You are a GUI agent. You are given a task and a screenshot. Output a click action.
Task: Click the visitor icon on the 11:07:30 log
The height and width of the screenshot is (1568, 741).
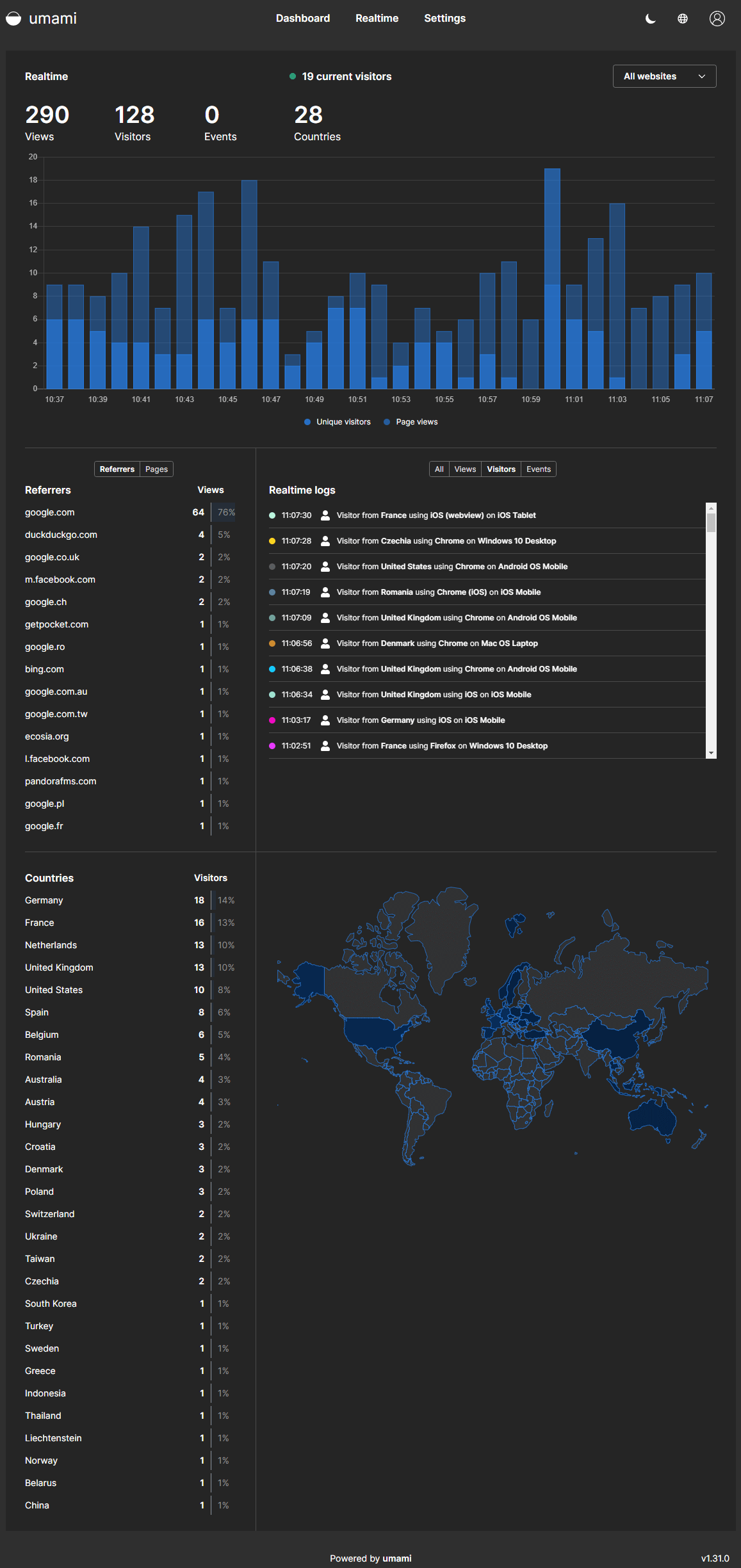pyautogui.click(x=325, y=515)
